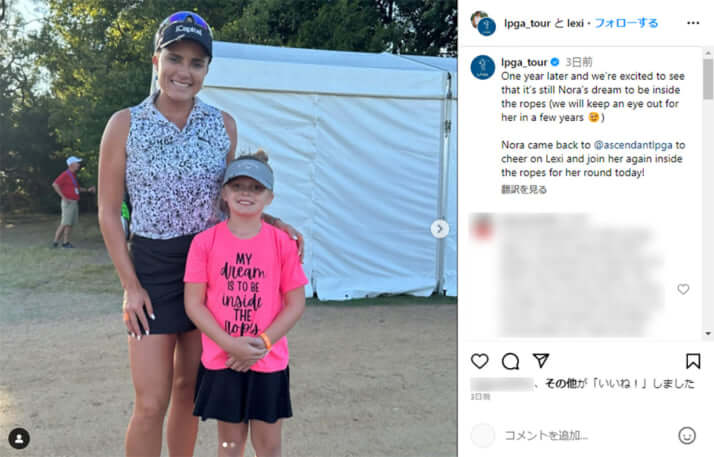714x457 pixels.
Task: Select the second carousel dot indicator
Action: [233, 445]
